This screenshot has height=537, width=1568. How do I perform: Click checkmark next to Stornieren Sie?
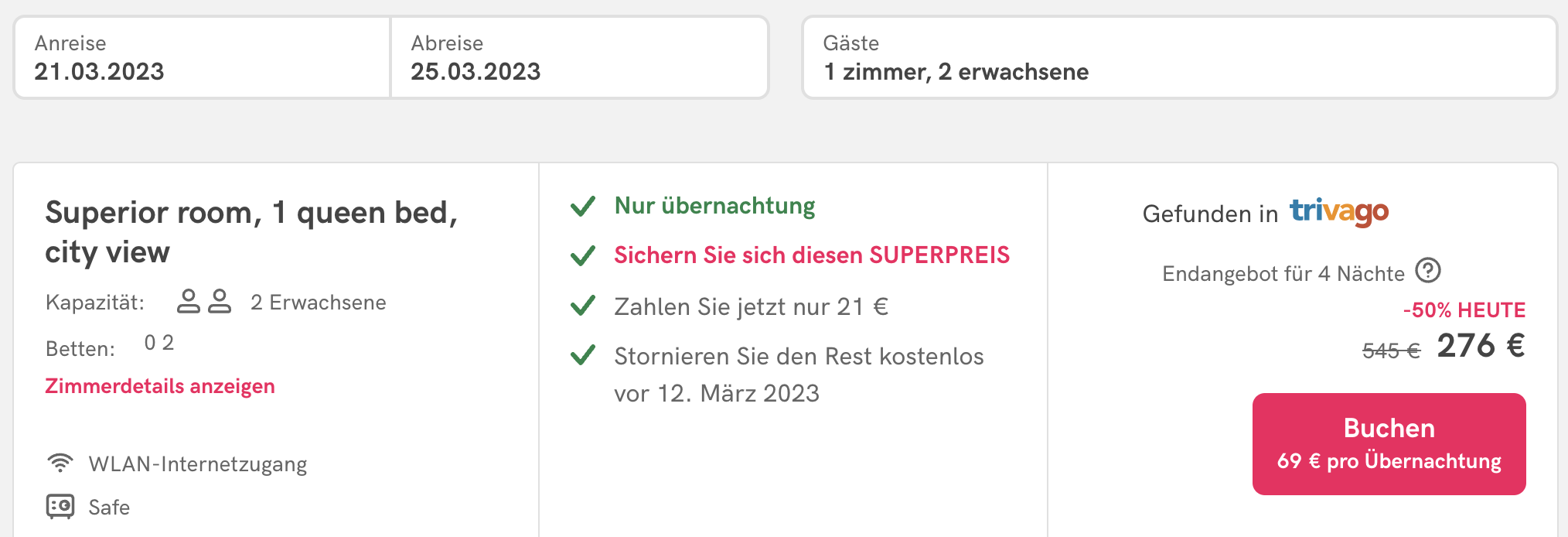click(x=582, y=355)
